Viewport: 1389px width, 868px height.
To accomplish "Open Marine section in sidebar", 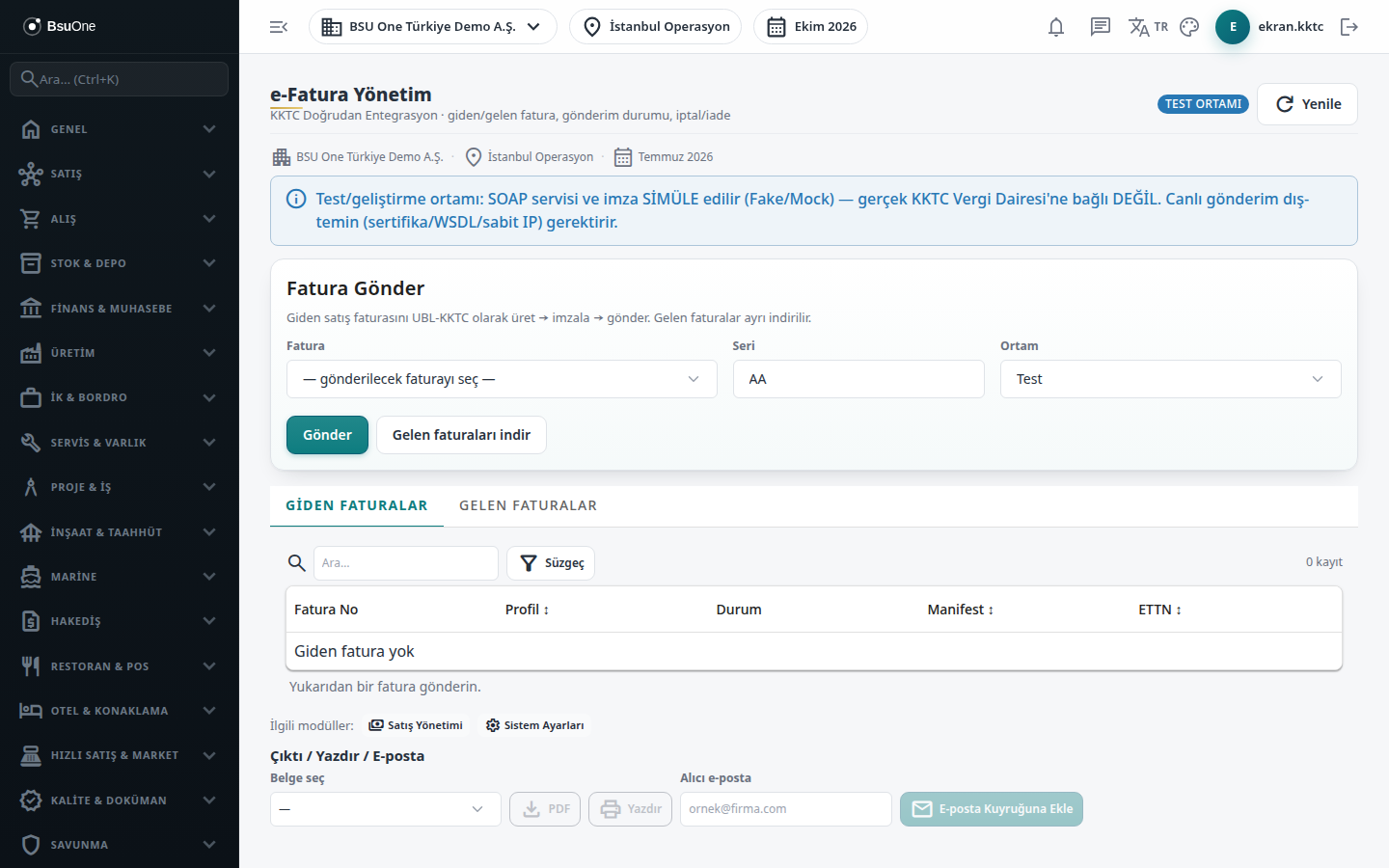I will click(120, 577).
